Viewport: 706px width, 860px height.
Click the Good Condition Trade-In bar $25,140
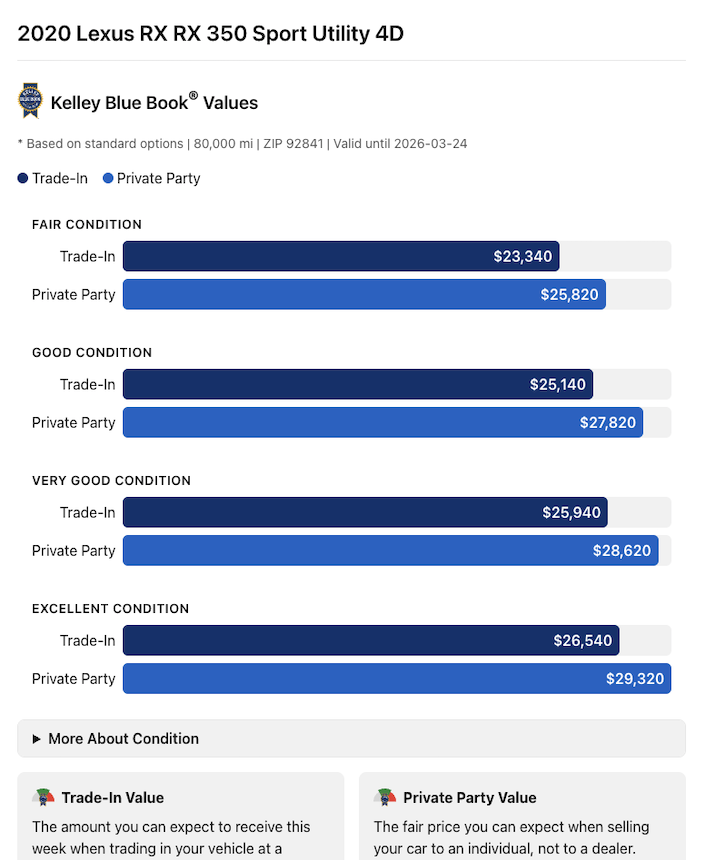(x=358, y=384)
